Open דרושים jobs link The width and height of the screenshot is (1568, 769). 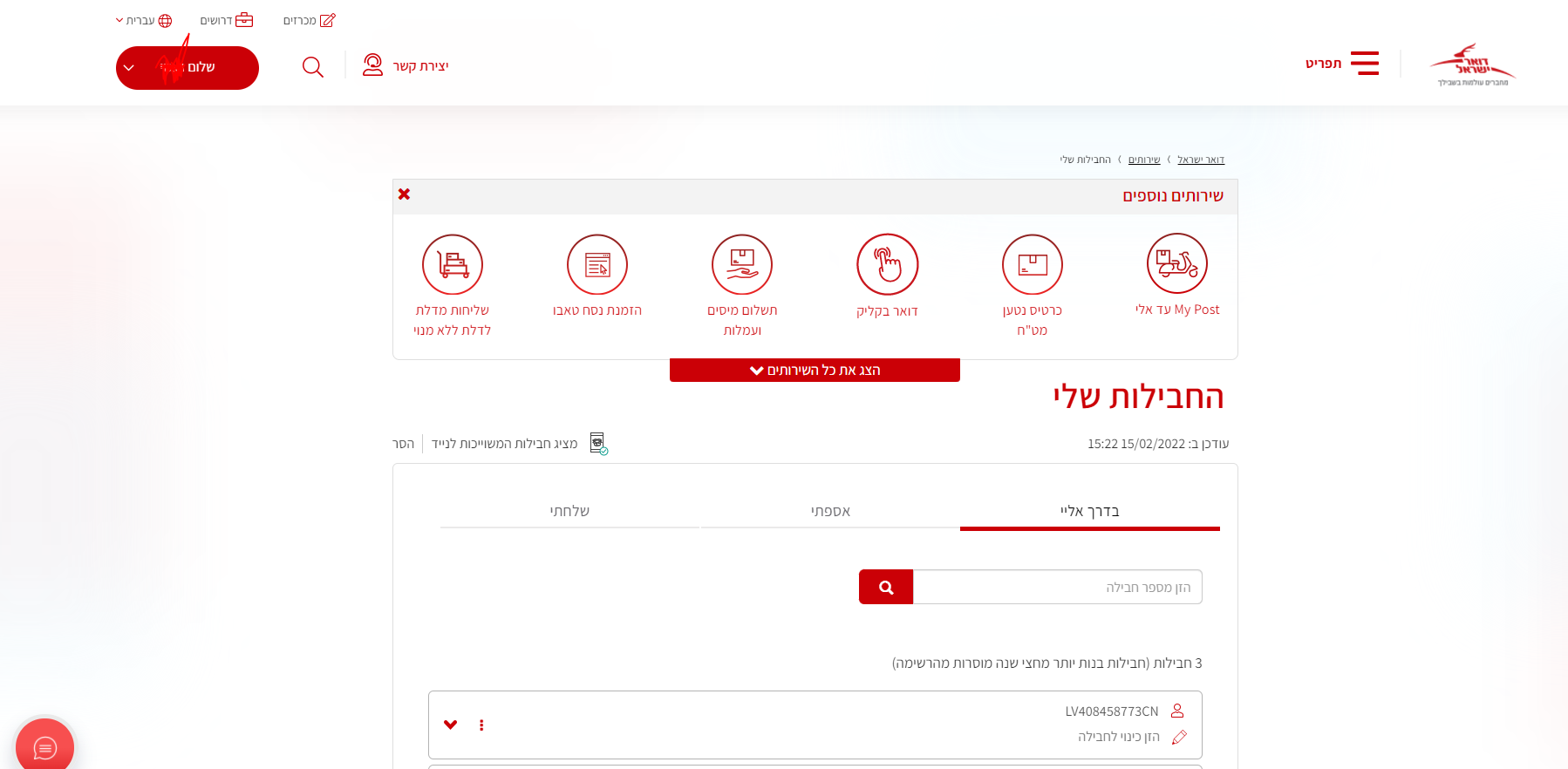tap(216, 20)
